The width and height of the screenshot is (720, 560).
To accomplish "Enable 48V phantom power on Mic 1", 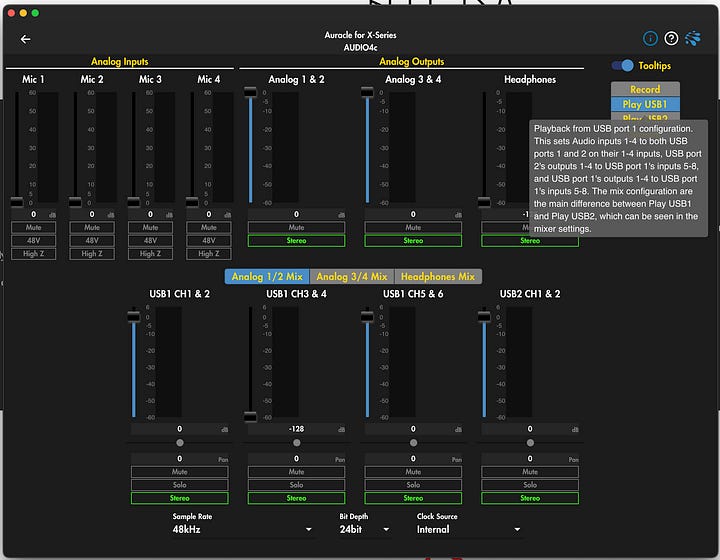I will [34, 241].
